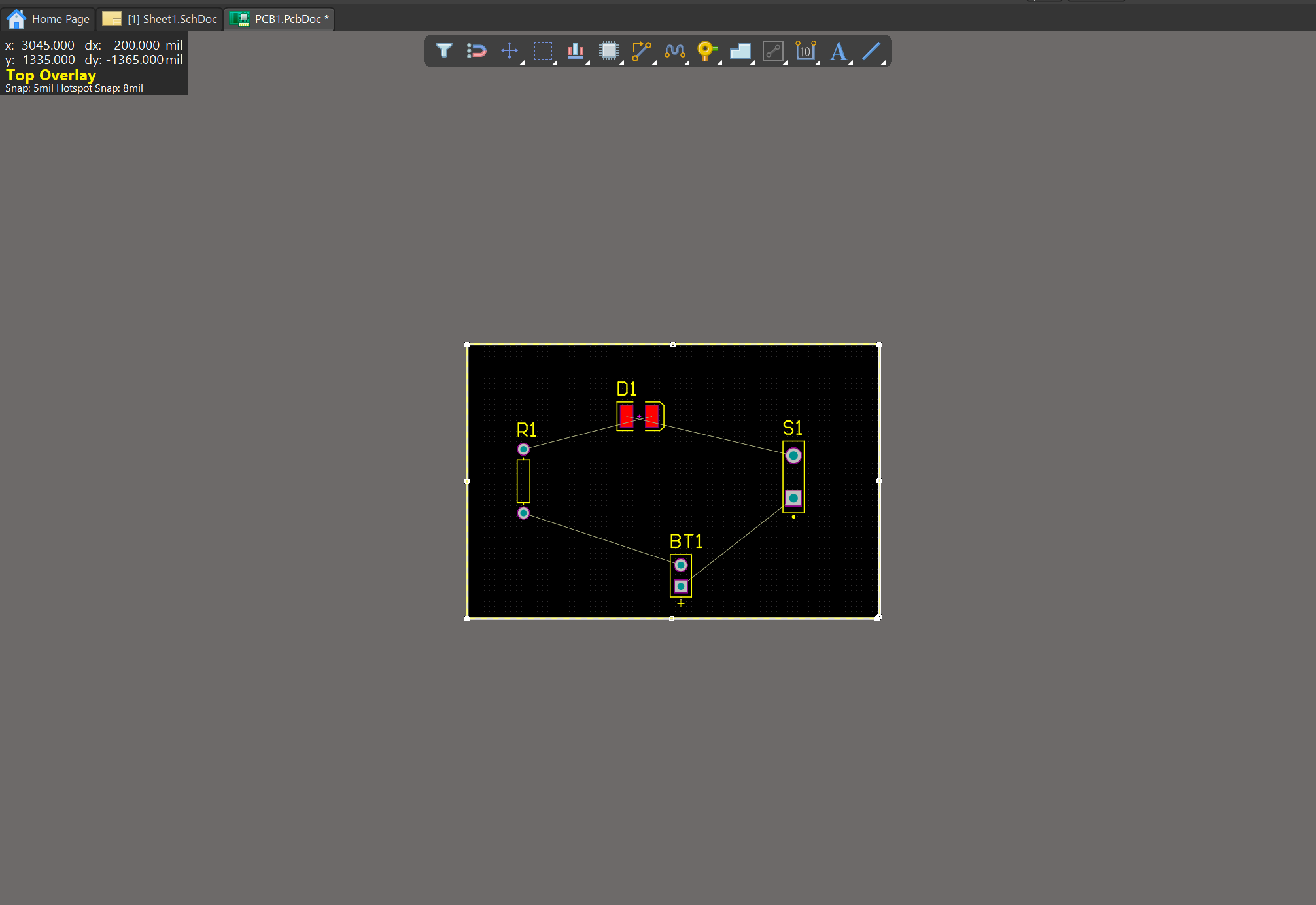The image size is (1316, 905).
Task: Click the Place Via icon
Action: (707, 51)
